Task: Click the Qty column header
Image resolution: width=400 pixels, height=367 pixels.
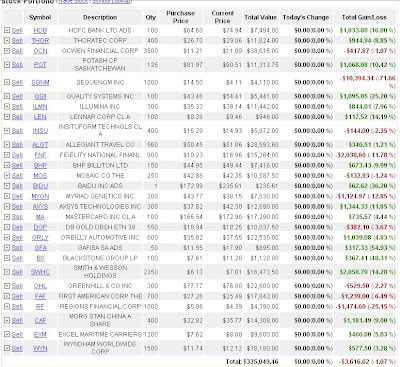Action: pos(151,17)
